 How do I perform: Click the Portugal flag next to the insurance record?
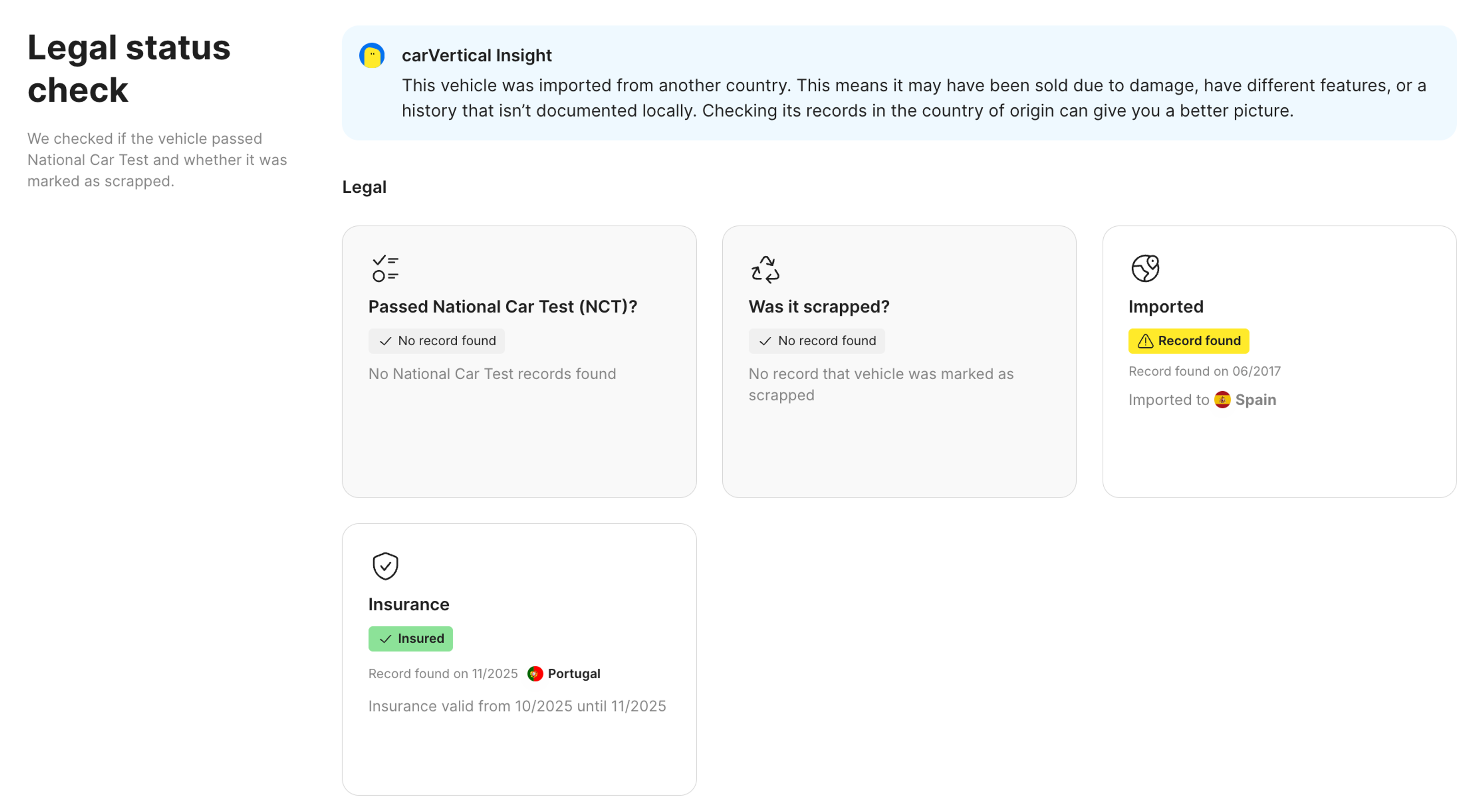click(x=534, y=673)
